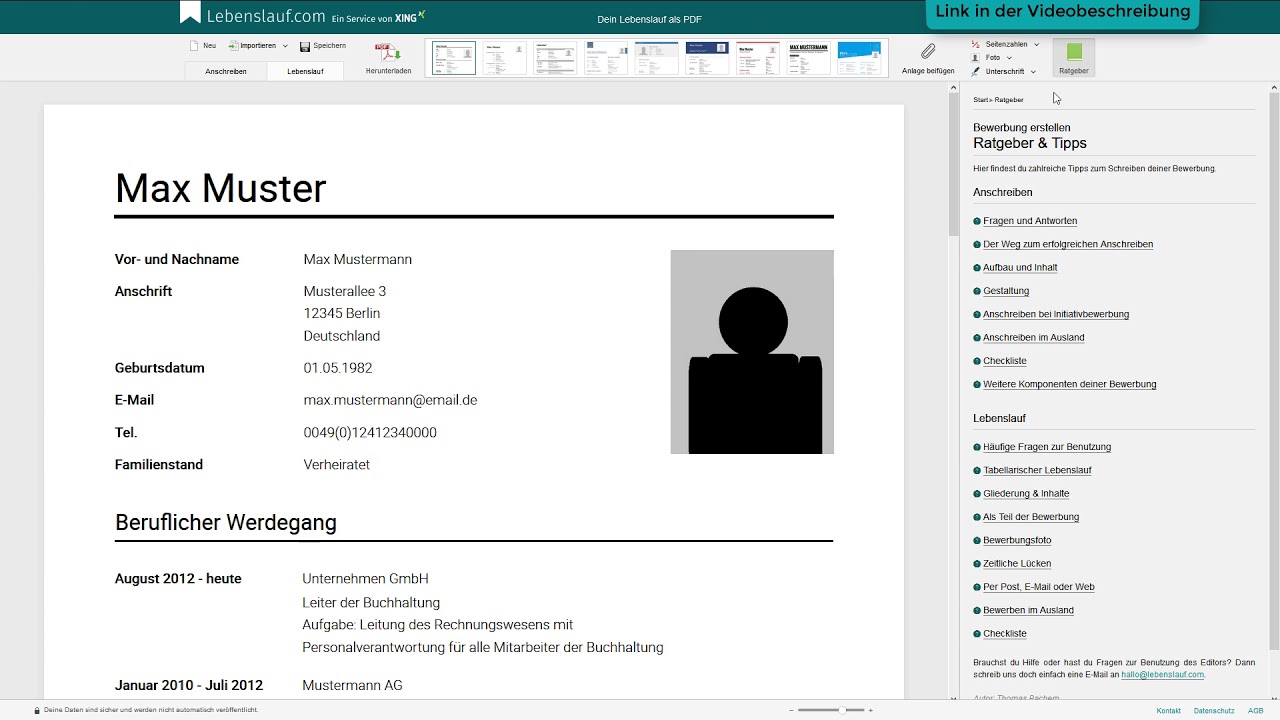
Task: Adjust the zoom slider handle
Action: 843,710
